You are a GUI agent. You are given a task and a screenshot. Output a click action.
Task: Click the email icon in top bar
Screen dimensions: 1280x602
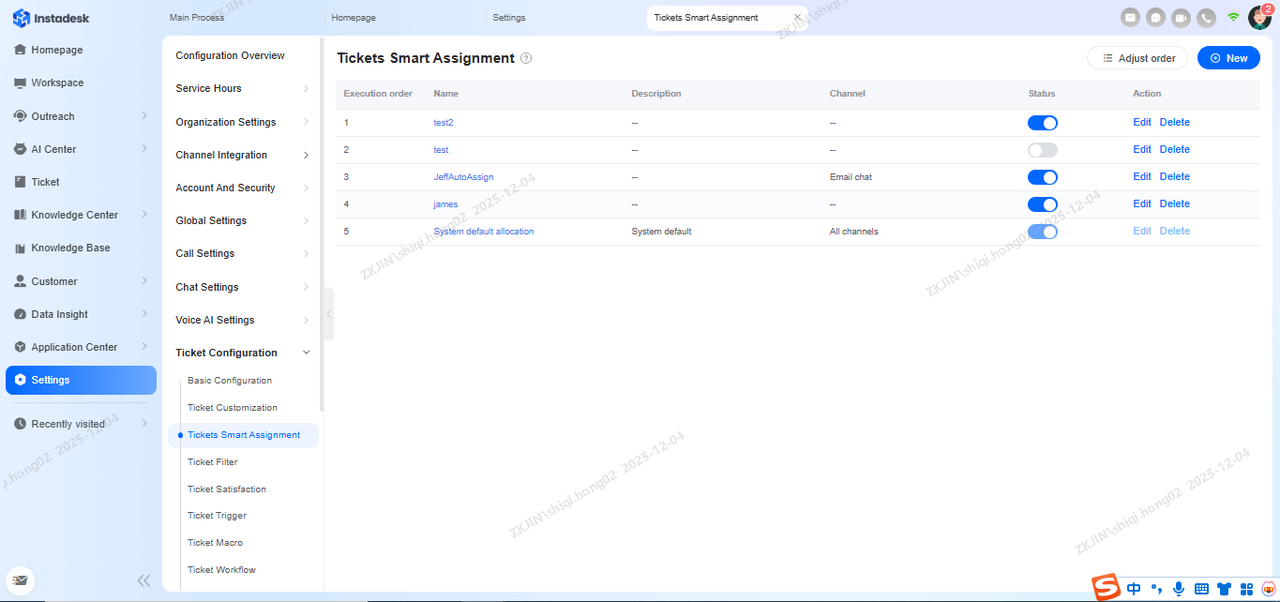tap(1130, 17)
